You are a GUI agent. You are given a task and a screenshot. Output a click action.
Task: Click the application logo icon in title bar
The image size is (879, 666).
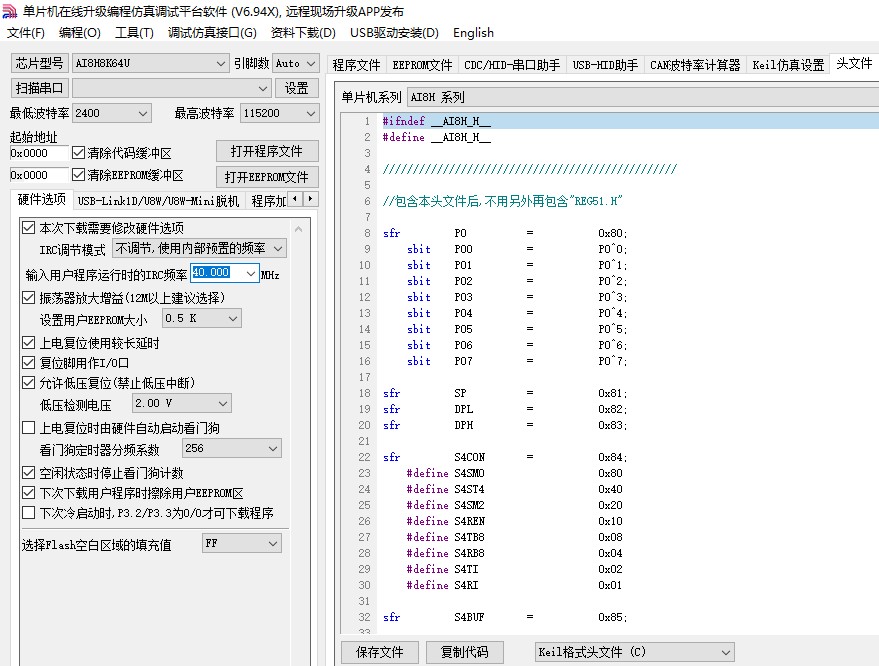click(x=10, y=11)
